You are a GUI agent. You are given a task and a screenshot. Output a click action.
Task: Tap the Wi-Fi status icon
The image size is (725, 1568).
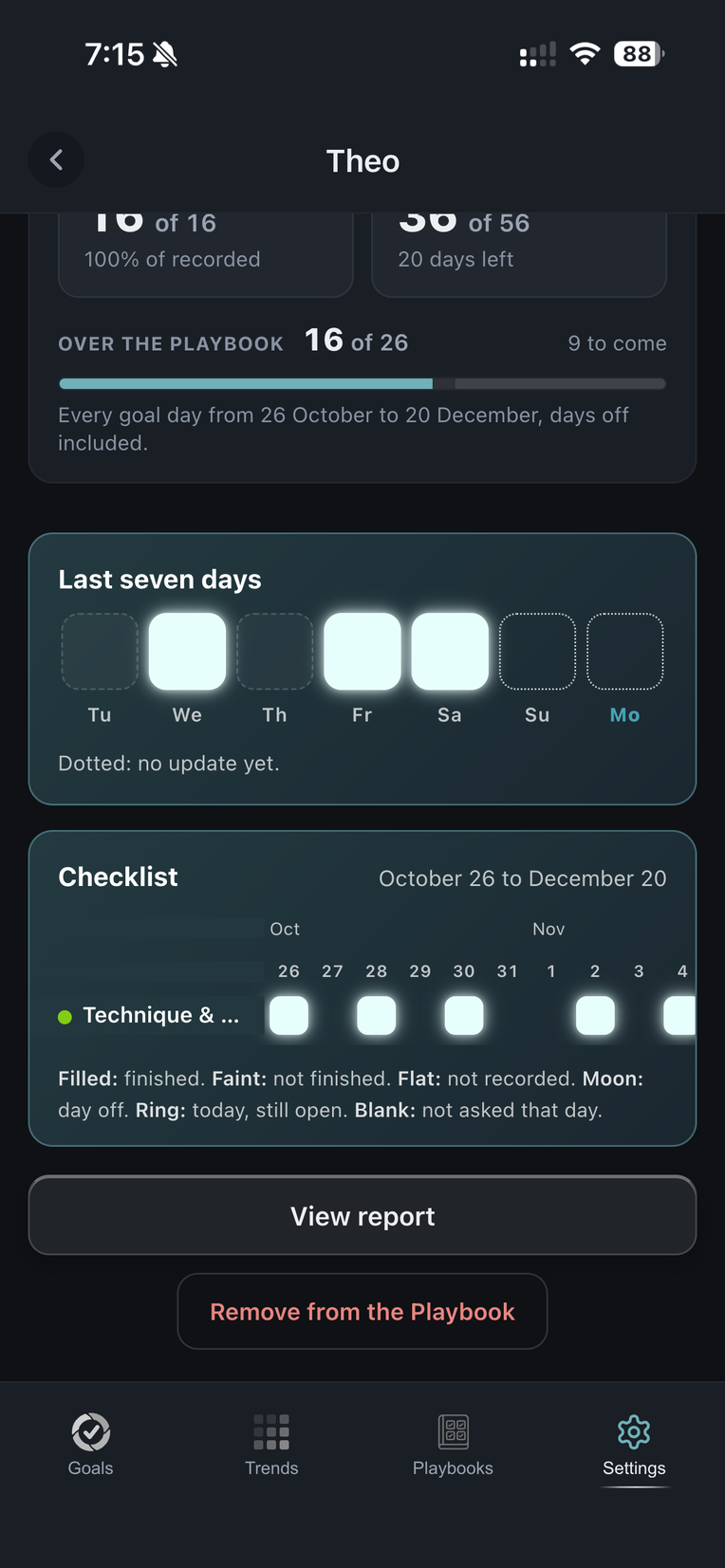[x=586, y=54]
